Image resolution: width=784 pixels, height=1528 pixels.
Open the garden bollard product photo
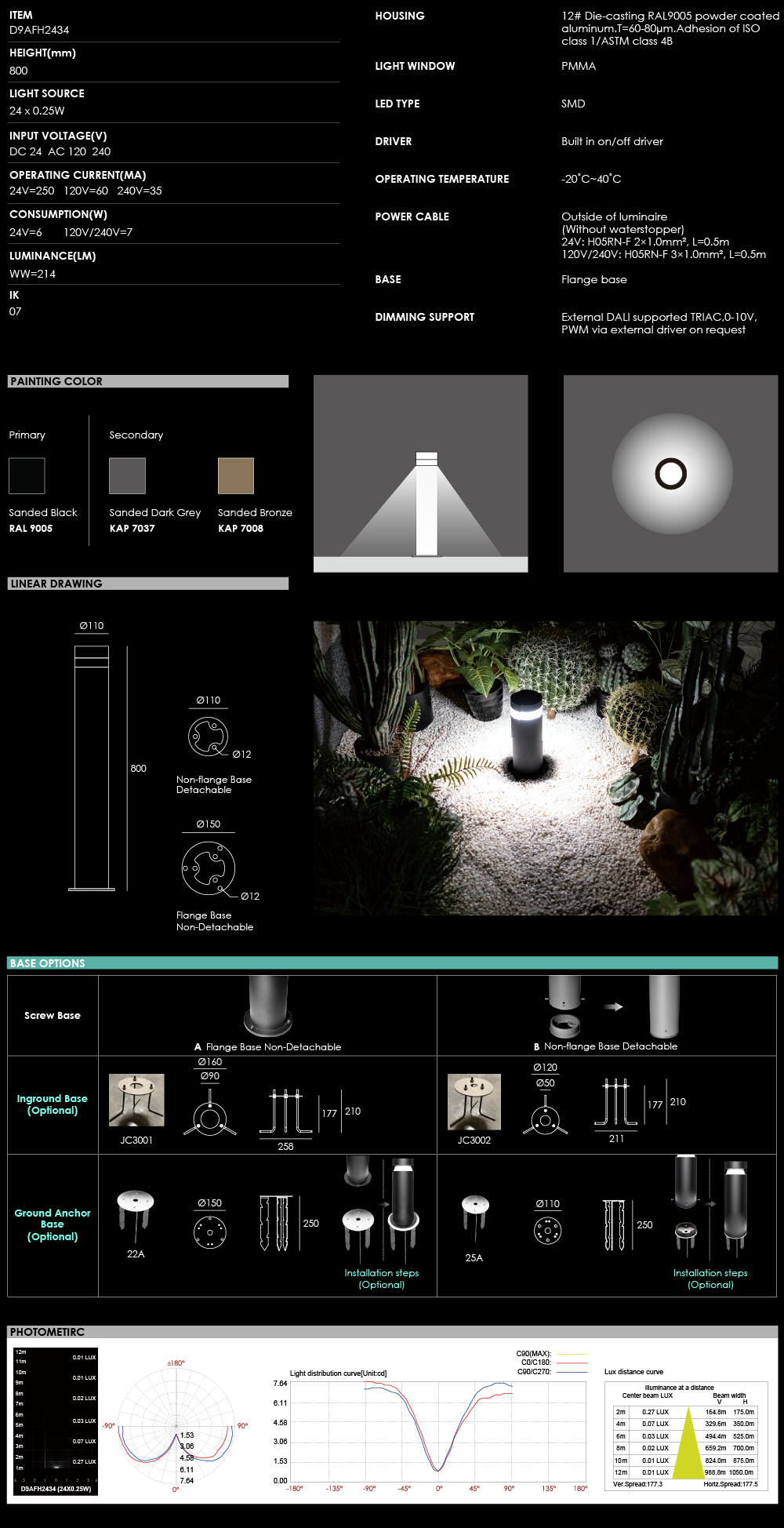(546, 768)
